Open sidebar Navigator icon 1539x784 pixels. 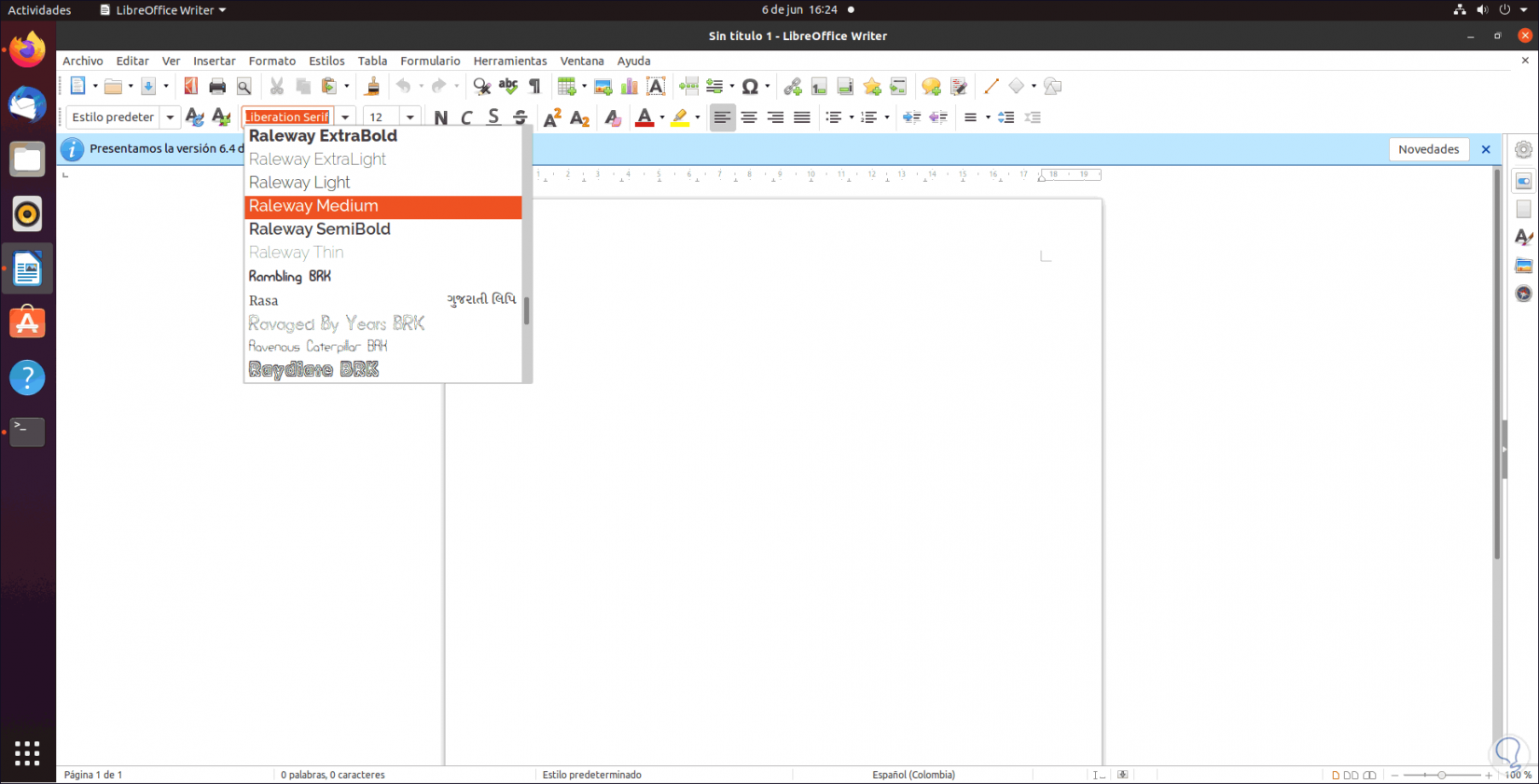[x=1524, y=294]
